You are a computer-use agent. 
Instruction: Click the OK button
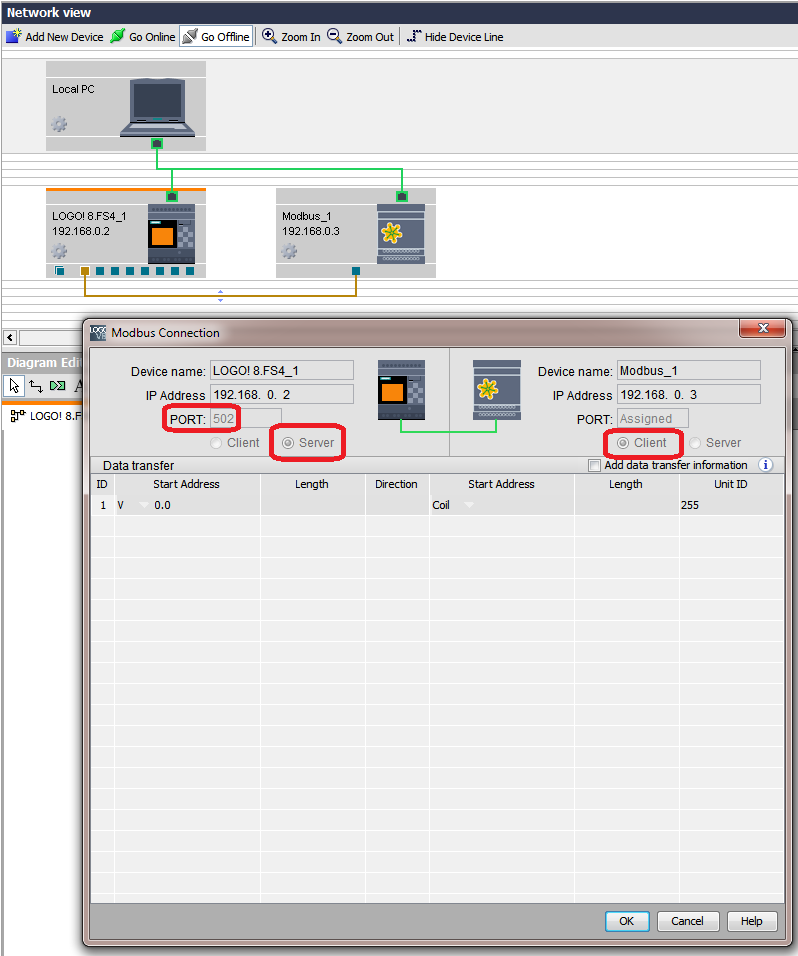(x=627, y=921)
